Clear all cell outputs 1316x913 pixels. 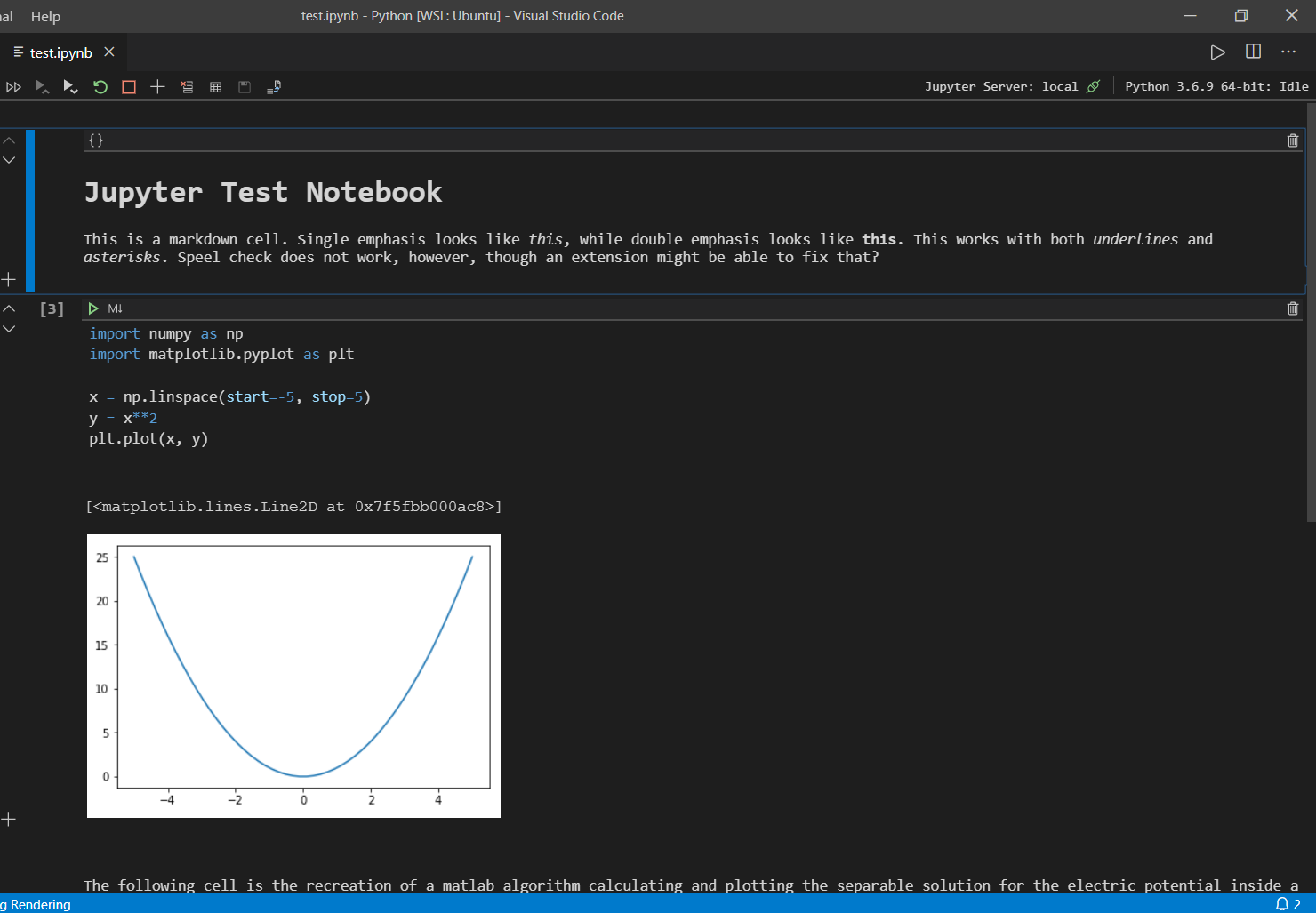tap(187, 87)
